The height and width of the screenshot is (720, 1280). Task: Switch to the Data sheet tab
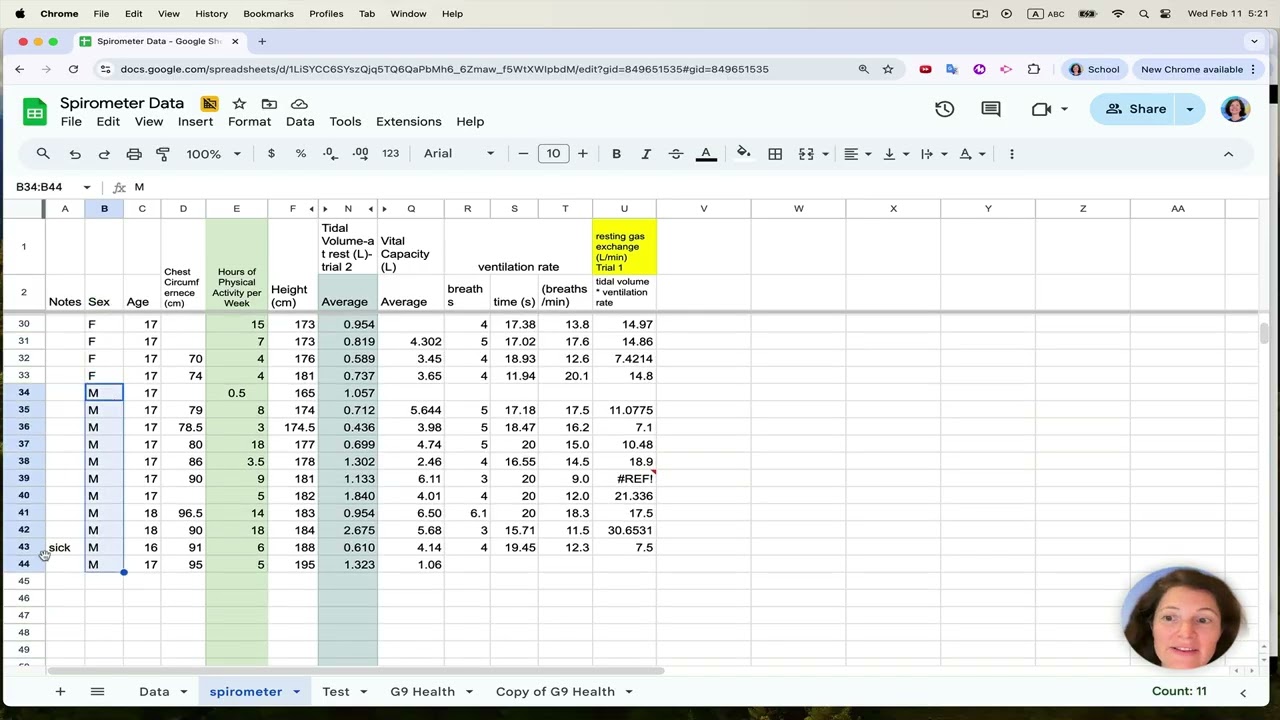[154, 692]
